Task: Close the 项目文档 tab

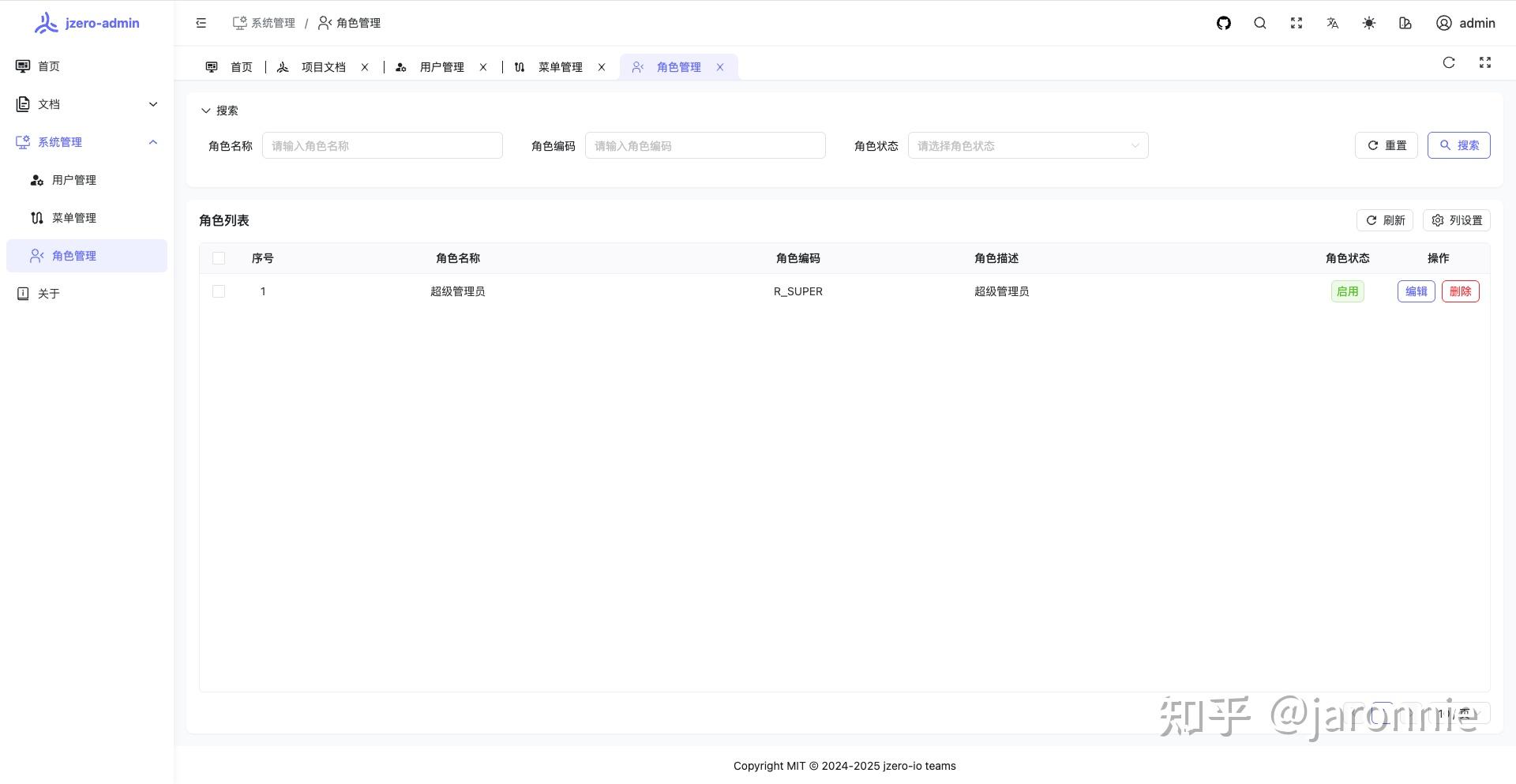Action: pyautogui.click(x=365, y=67)
